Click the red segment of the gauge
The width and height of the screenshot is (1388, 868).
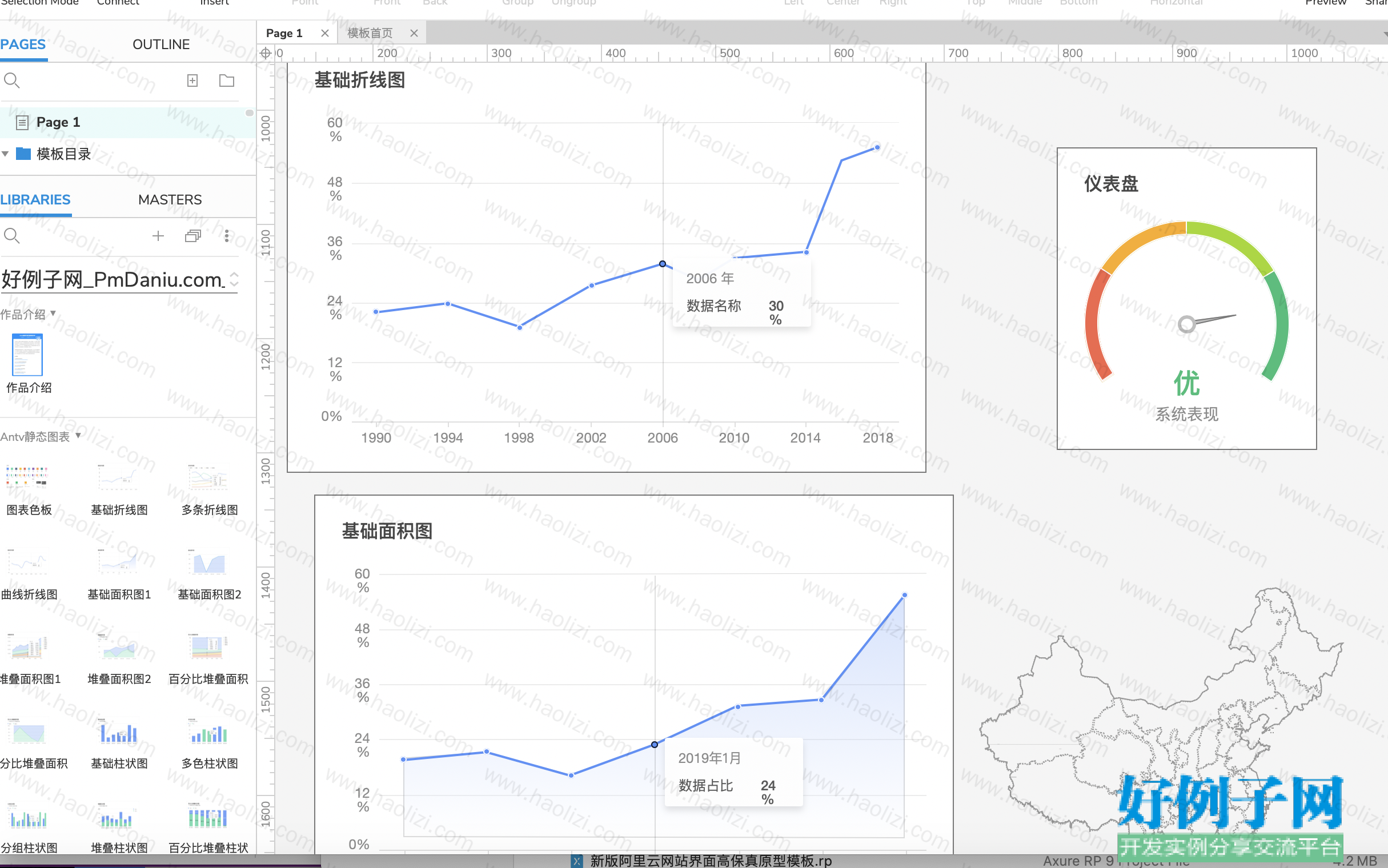coord(1097,325)
